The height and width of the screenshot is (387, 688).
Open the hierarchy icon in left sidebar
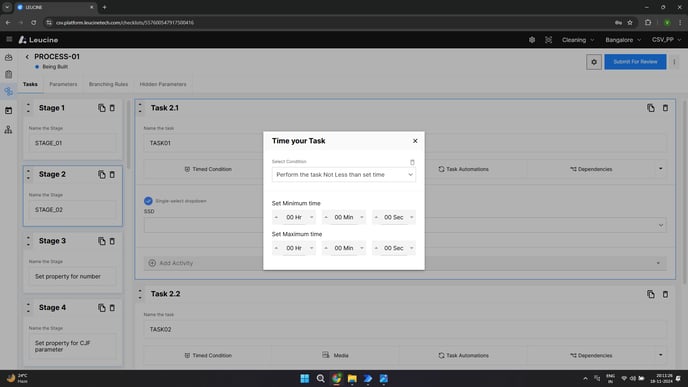(x=8, y=129)
